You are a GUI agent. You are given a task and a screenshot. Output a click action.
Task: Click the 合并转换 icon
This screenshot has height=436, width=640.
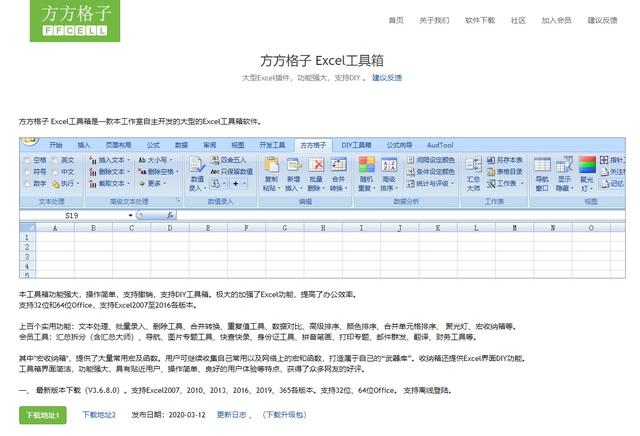pos(338,165)
